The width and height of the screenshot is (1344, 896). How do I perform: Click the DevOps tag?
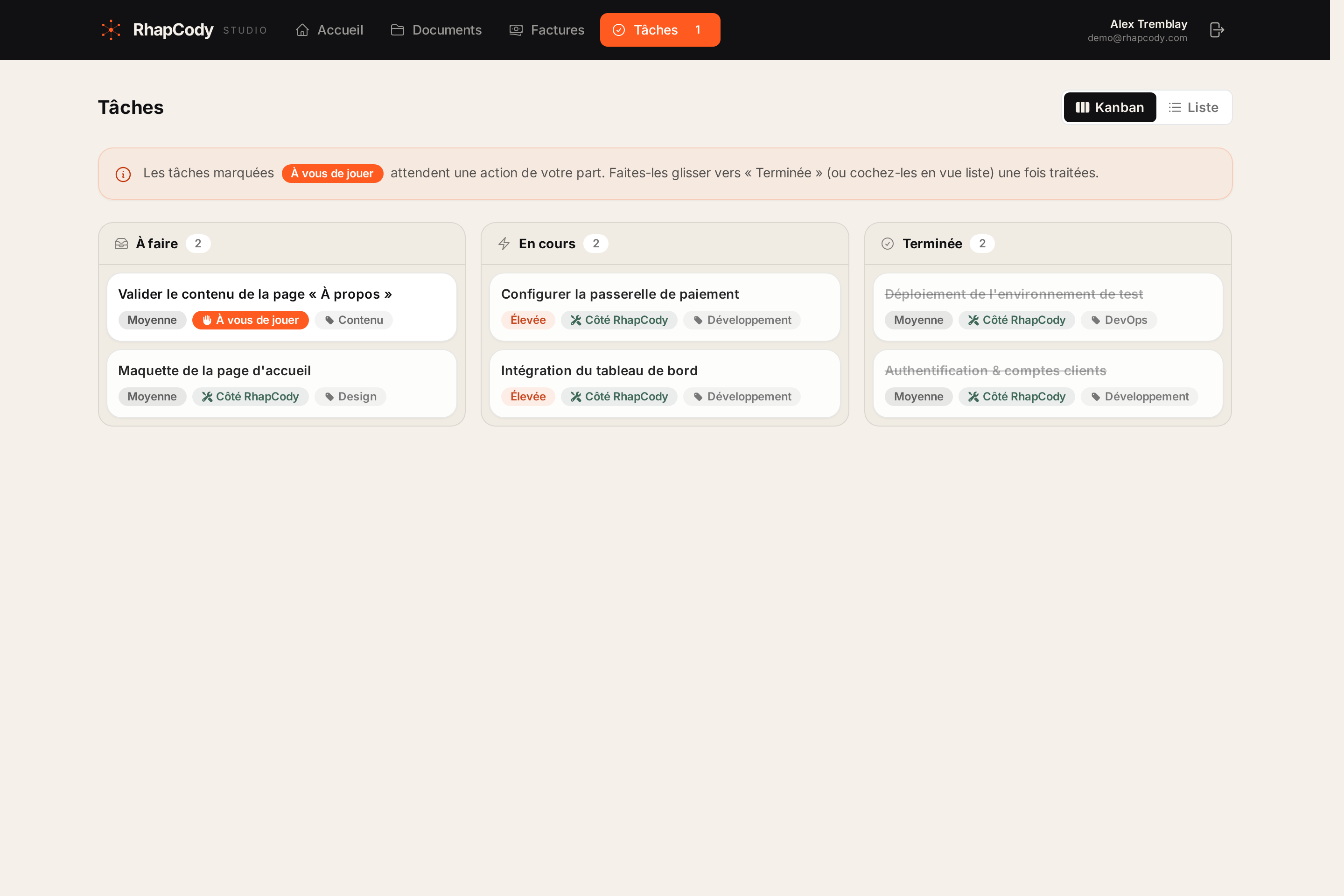coord(1119,320)
